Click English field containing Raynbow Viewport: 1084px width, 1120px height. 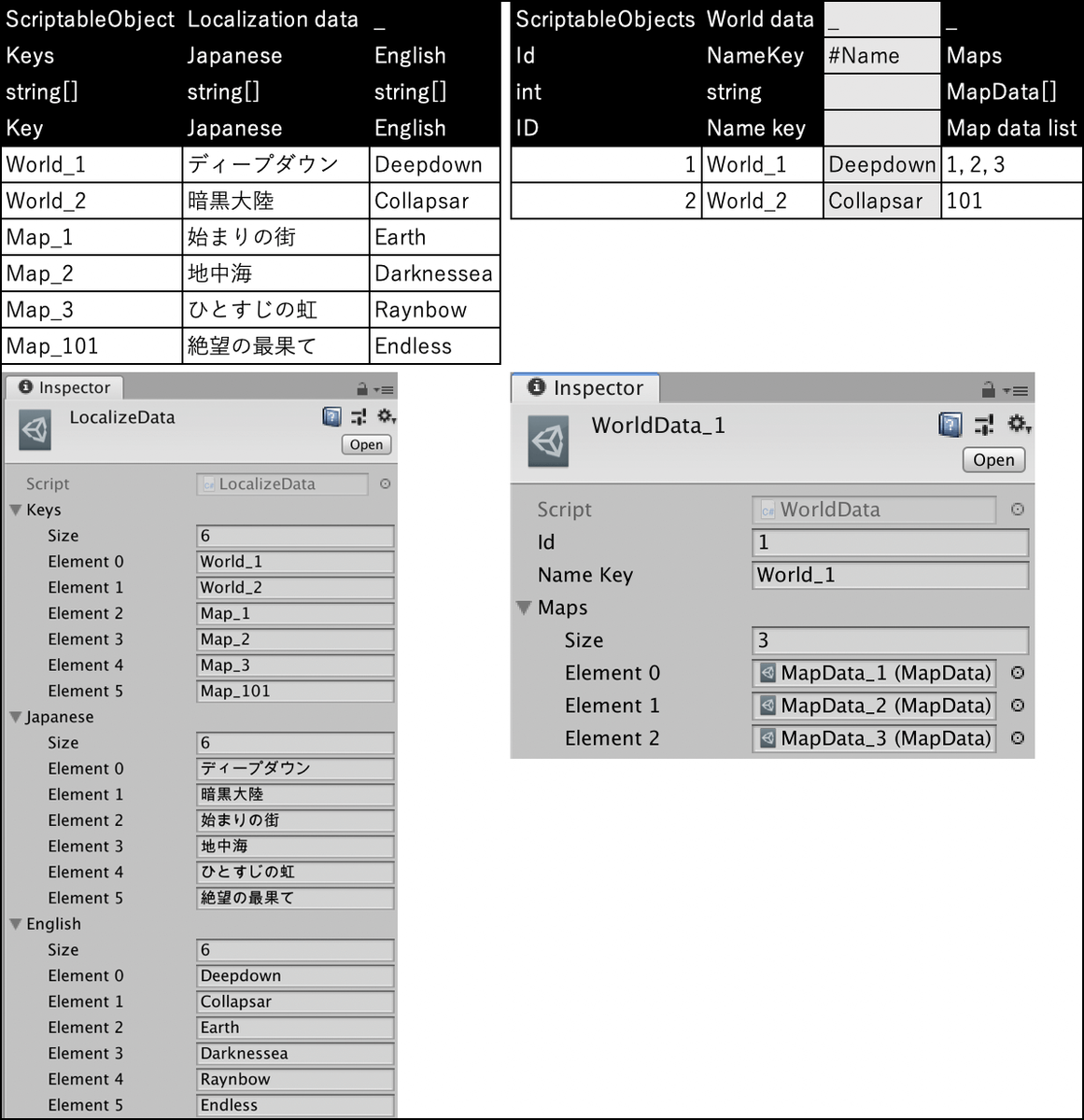pos(295,1079)
